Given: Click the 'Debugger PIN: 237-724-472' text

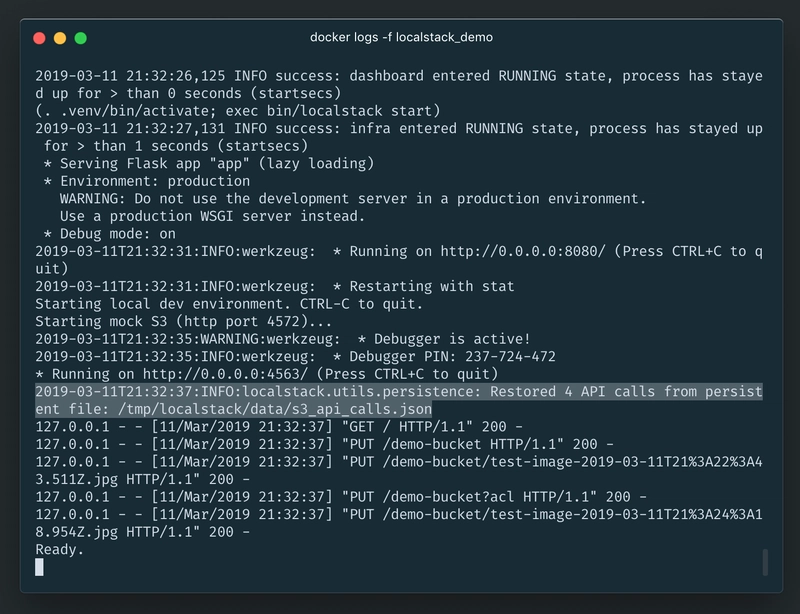Looking at the screenshot, I should pyautogui.click(x=453, y=356).
